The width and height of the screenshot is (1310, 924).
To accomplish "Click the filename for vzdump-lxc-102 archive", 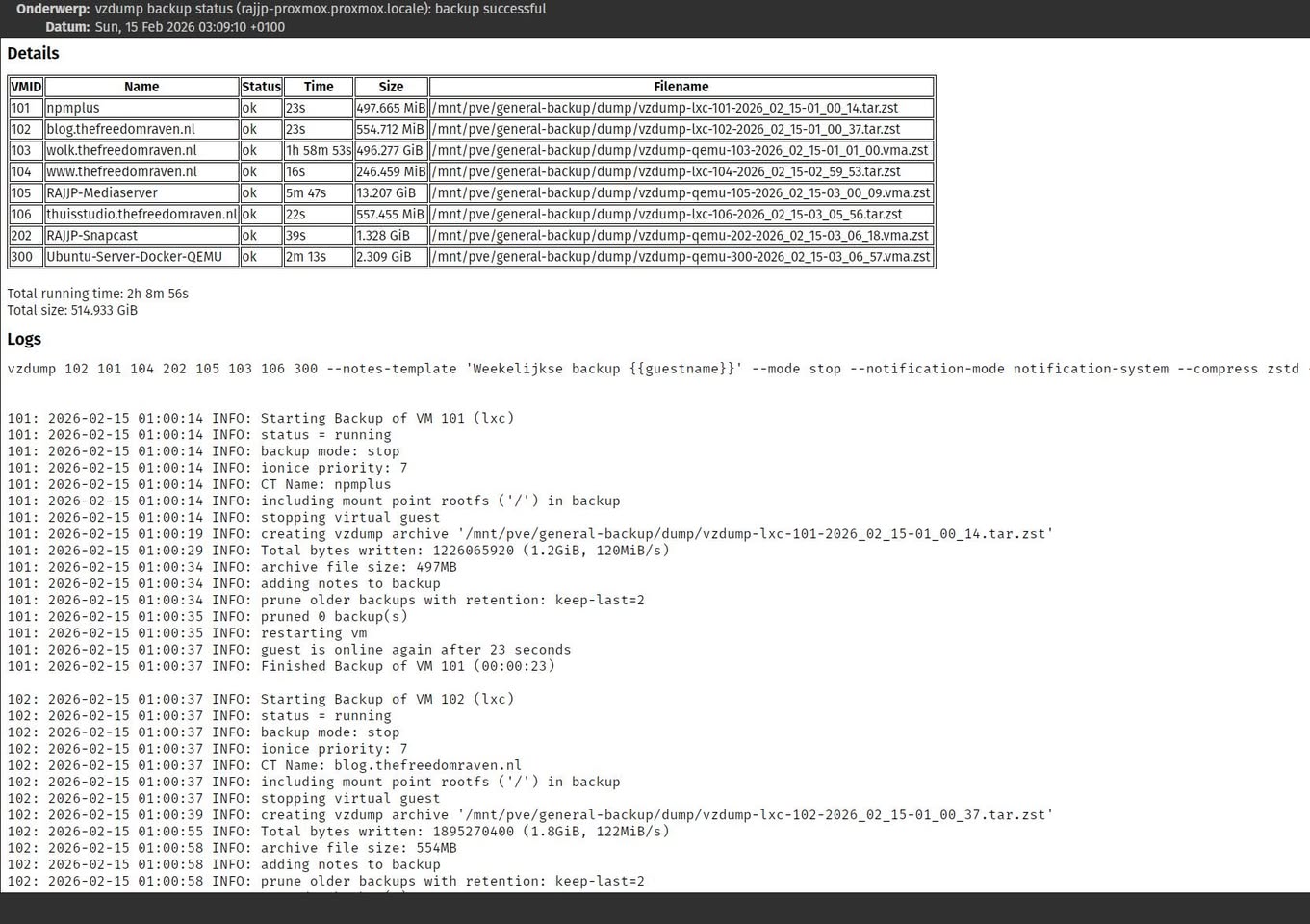I will click(681, 129).
